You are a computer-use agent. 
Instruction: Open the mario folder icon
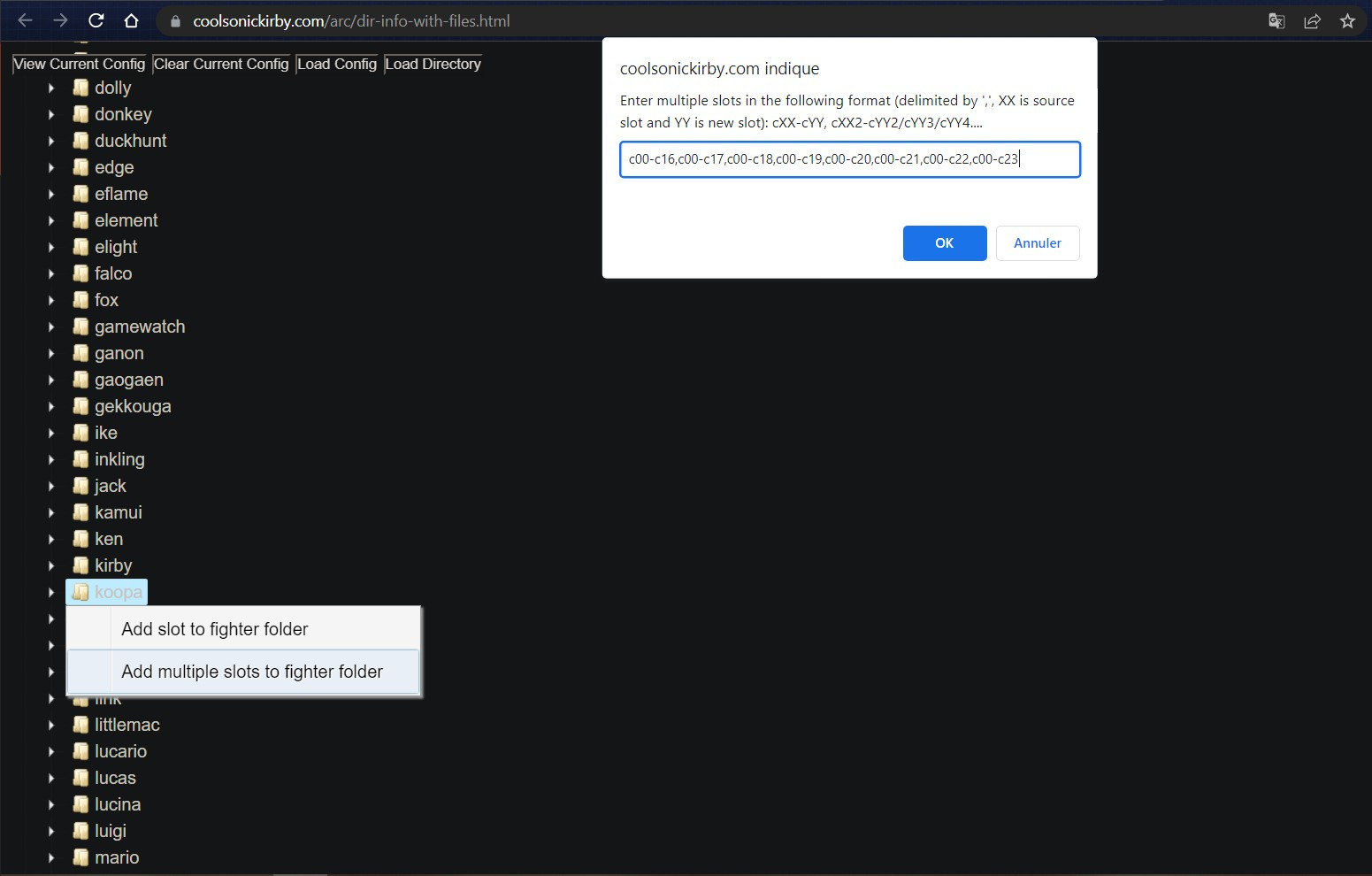point(80,857)
